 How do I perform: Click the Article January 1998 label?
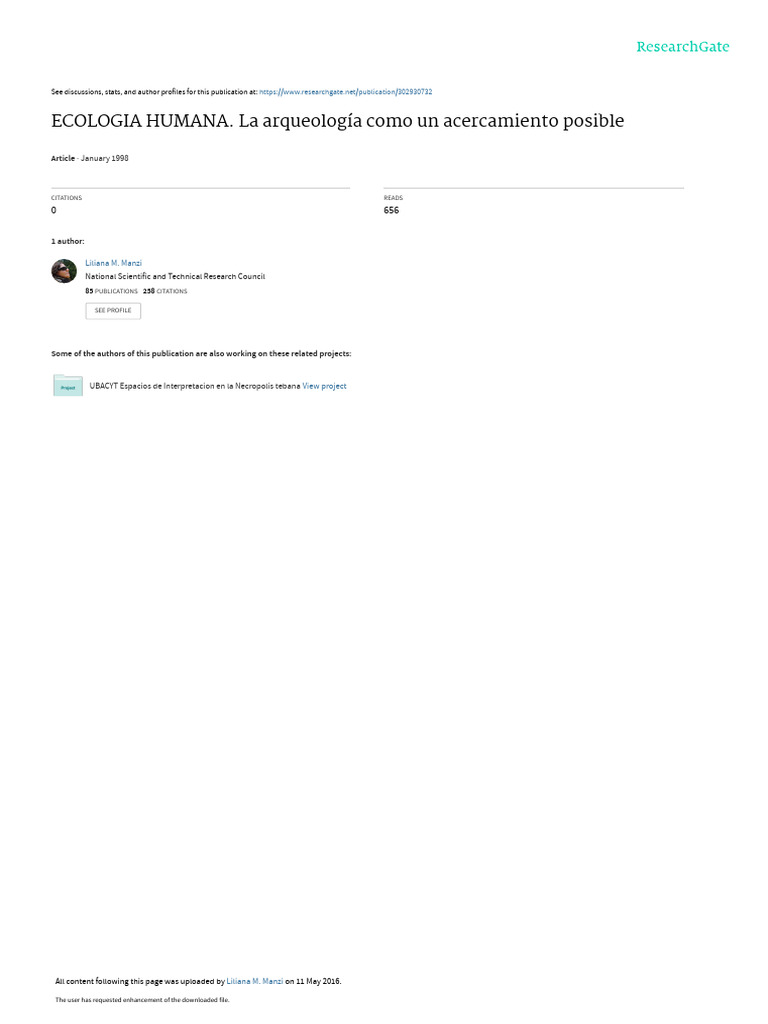click(89, 159)
